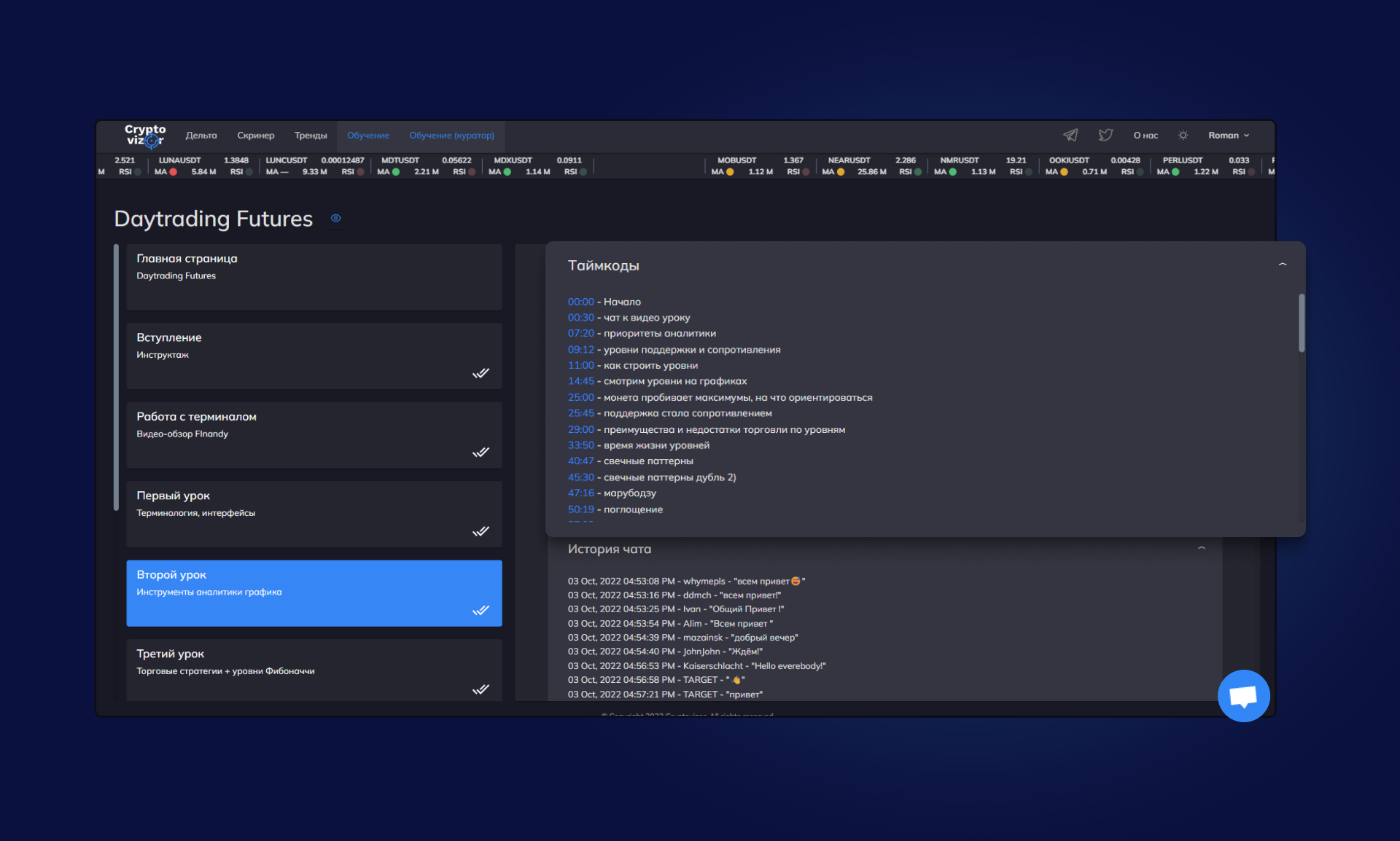Switch to the Скринер tab
The width and height of the screenshot is (1400, 841).
click(255, 135)
